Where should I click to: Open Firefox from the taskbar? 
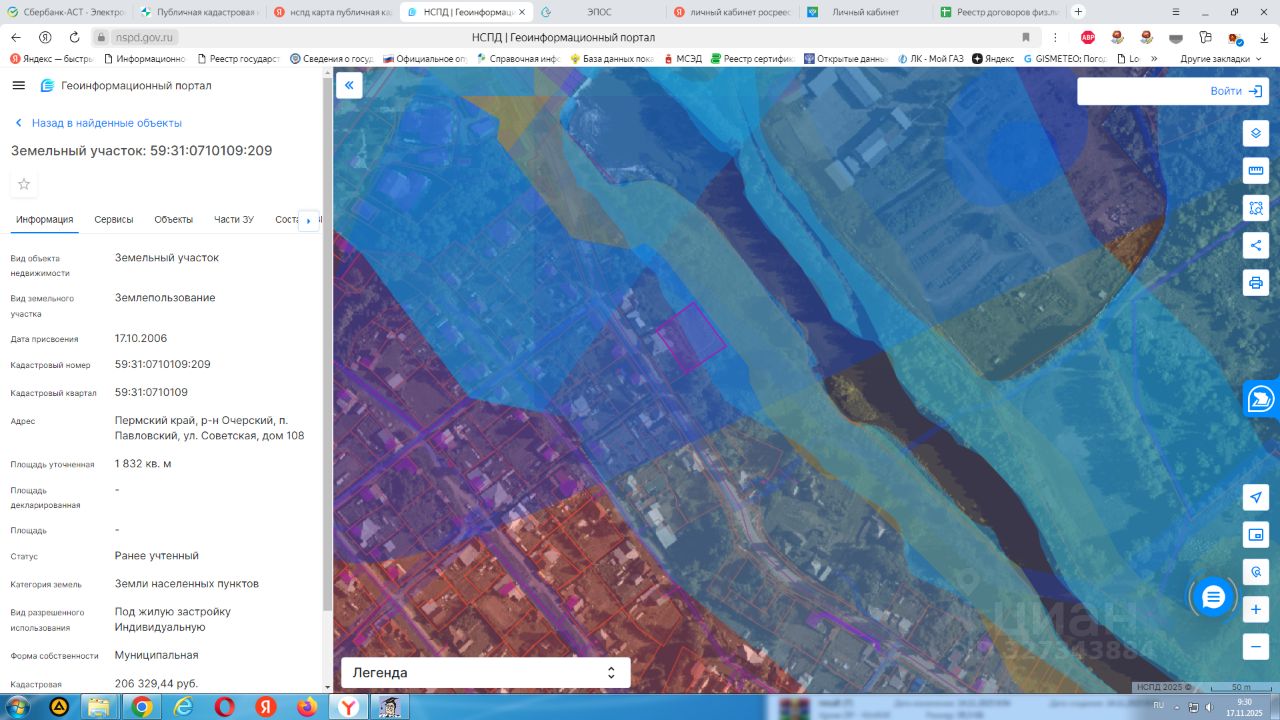tap(306, 707)
